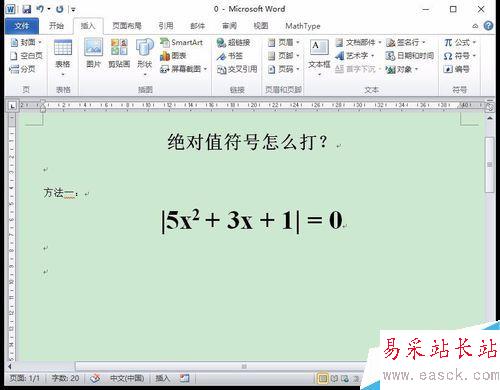This screenshot has width=500, height=390.
Task: Click the horizontal scrollbar left arrow
Action: [10, 366]
